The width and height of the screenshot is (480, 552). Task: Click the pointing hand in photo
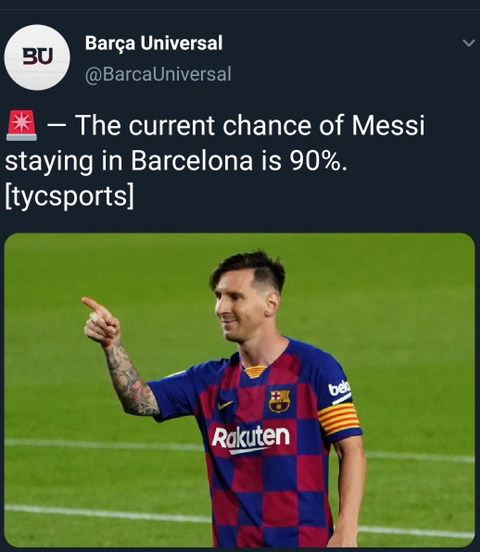tap(101, 322)
